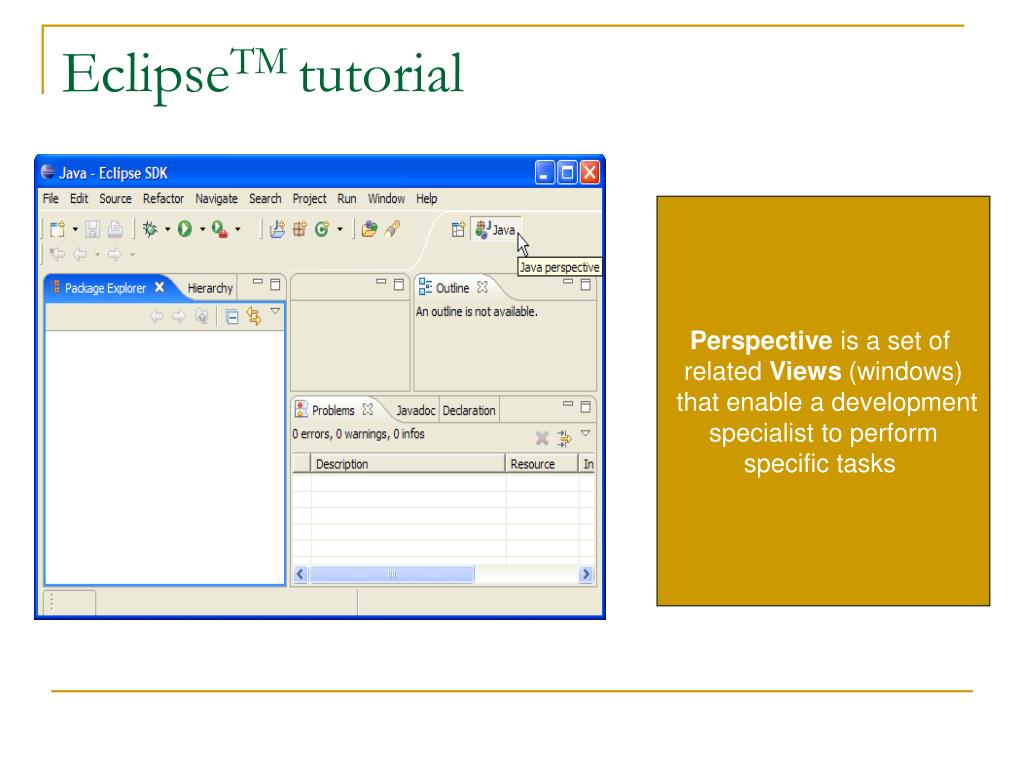Click the Print toolbar icon
The width and height of the screenshot is (1024, 768).
click(115, 229)
